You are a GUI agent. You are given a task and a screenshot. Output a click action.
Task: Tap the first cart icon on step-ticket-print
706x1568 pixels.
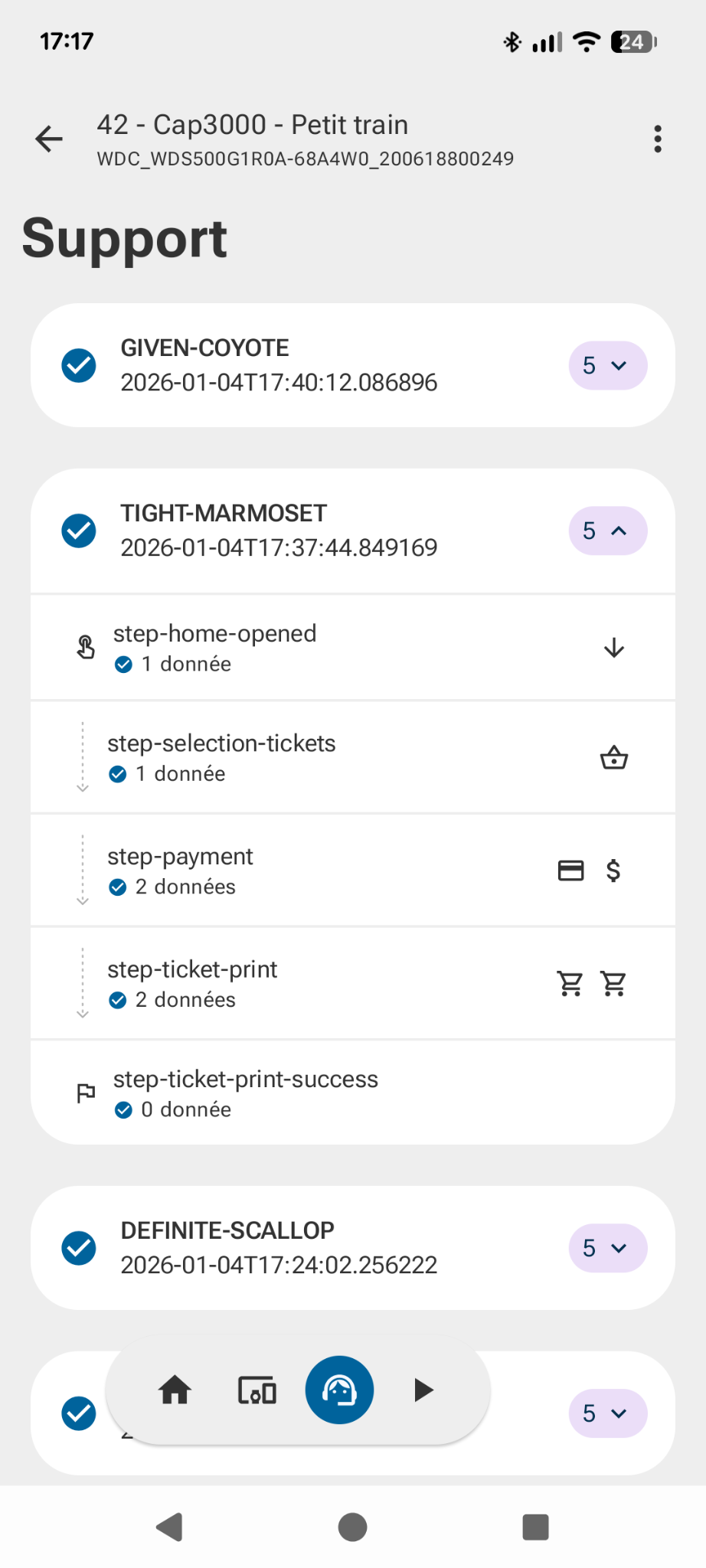(570, 983)
